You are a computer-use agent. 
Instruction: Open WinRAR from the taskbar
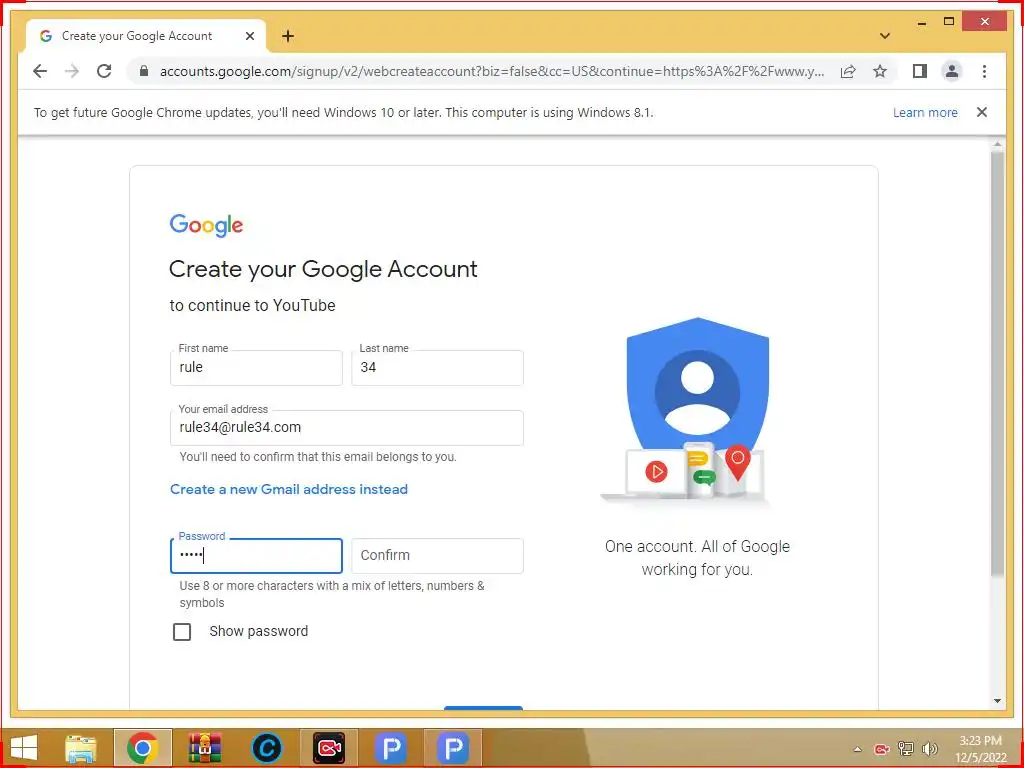(204, 748)
